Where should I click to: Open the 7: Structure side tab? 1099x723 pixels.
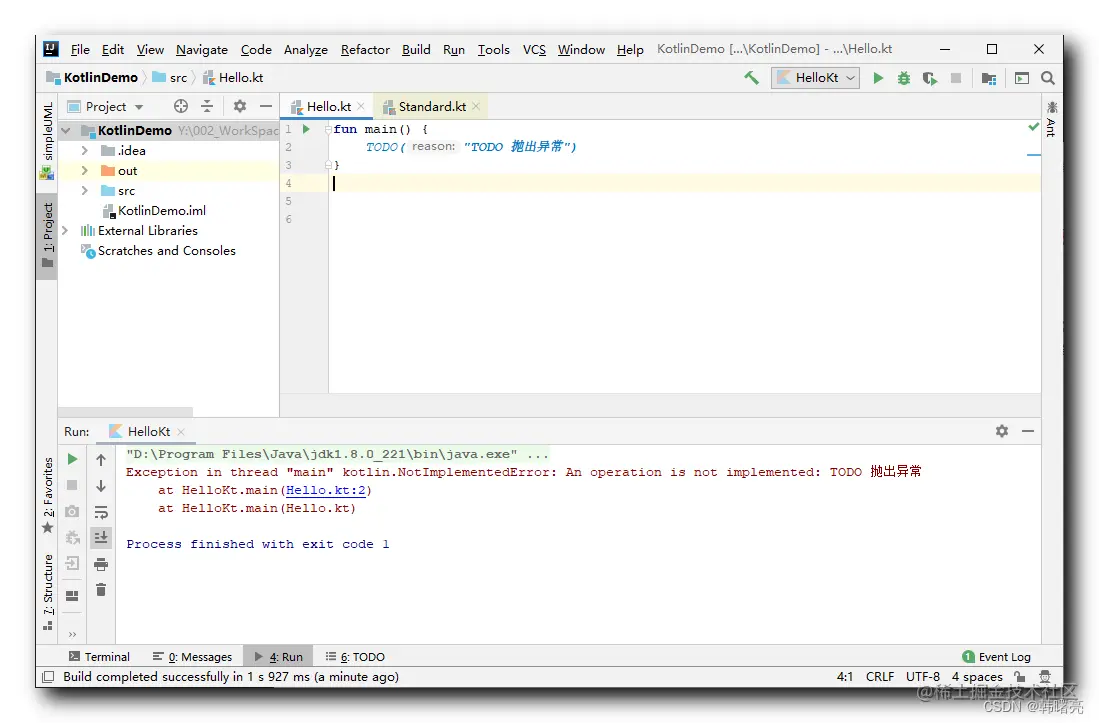tap(48, 592)
